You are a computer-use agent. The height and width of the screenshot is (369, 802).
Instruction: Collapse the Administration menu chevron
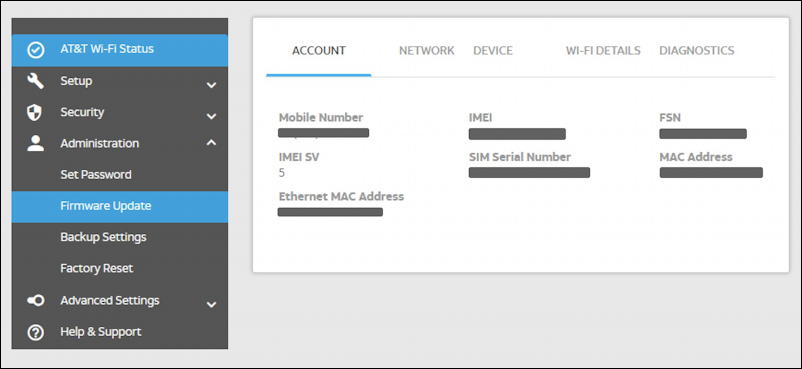click(x=211, y=143)
